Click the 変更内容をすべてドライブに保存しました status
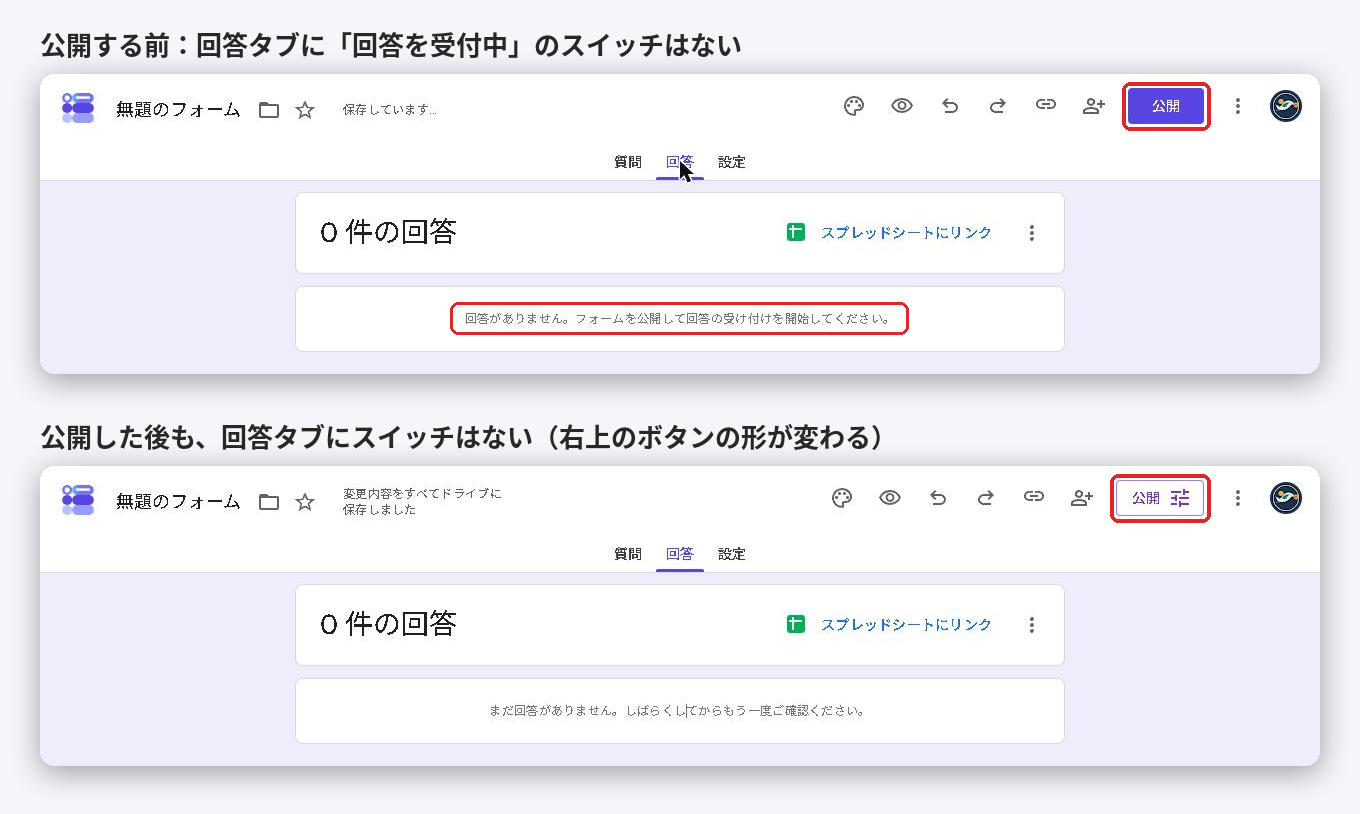The height and width of the screenshot is (814, 1360). coord(422,501)
